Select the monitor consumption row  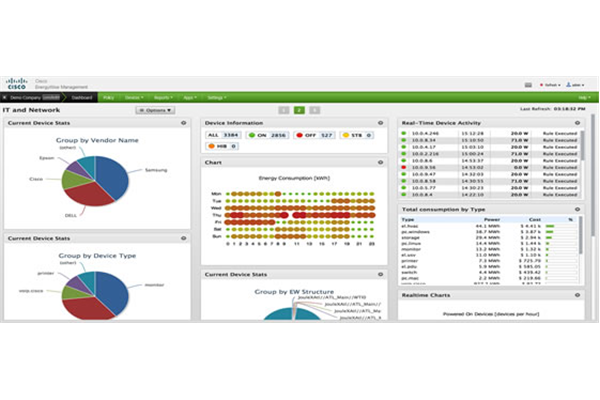[x=489, y=249]
